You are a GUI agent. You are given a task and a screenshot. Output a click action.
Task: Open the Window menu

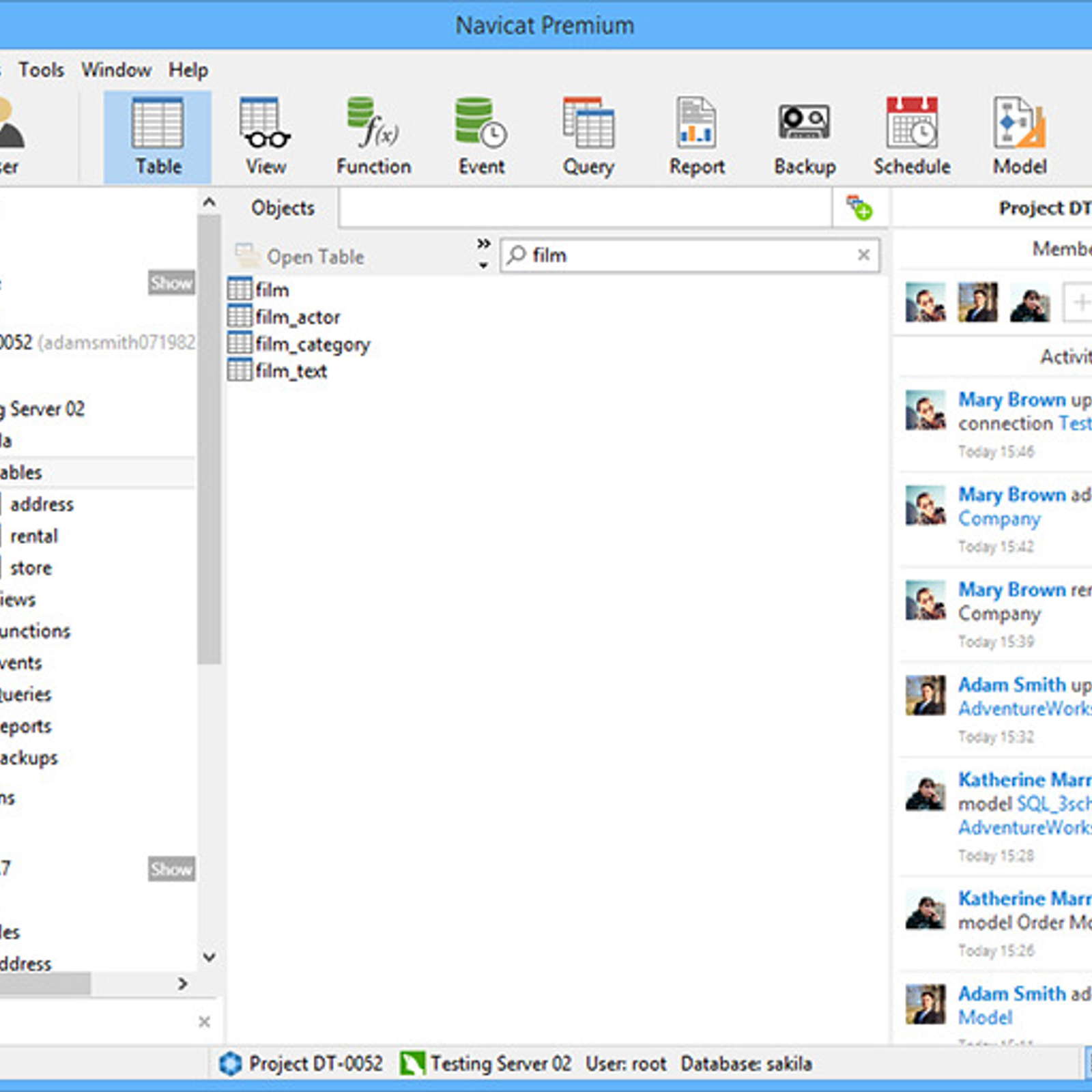[x=116, y=70]
